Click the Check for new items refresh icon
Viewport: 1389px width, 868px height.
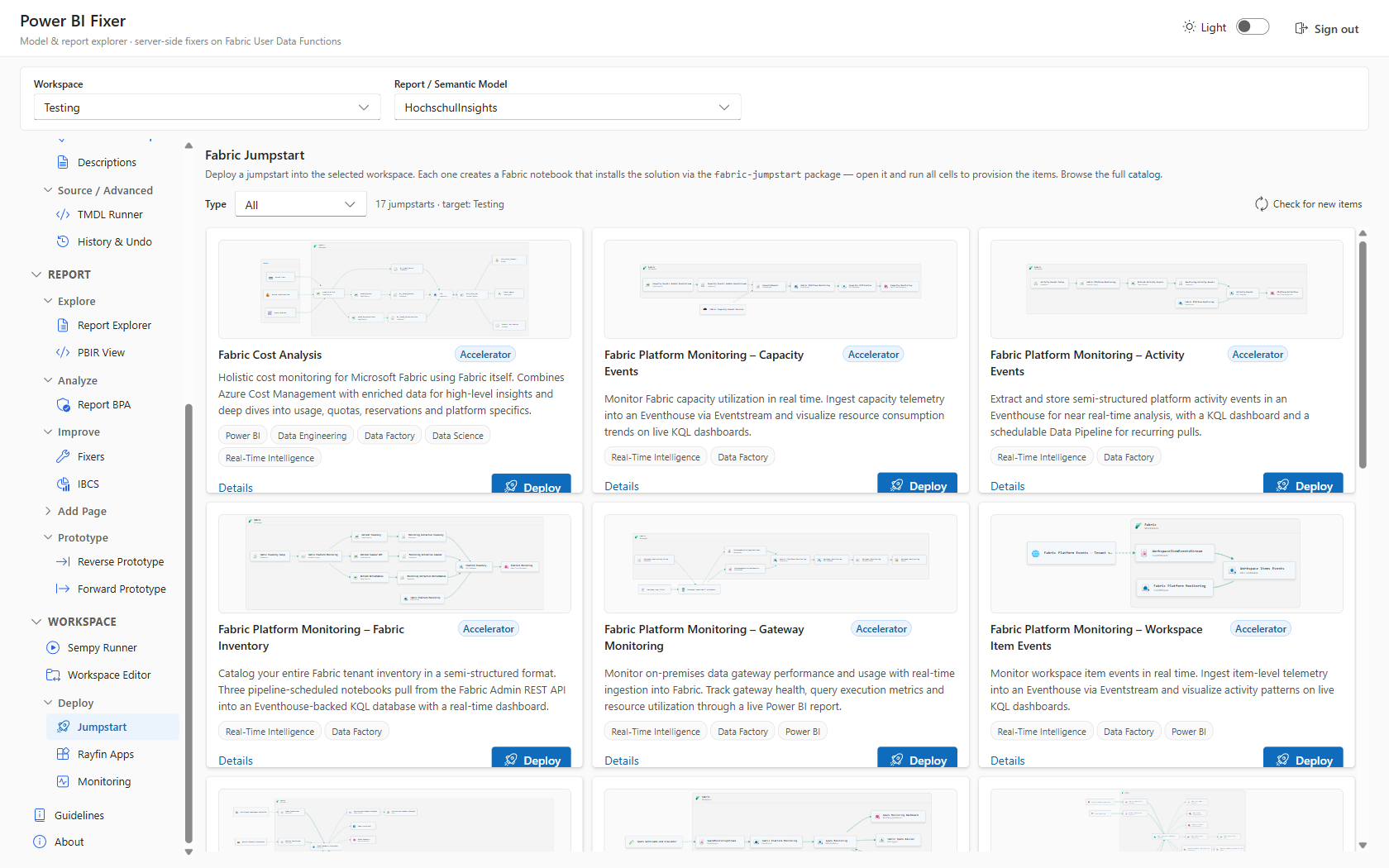(1262, 204)
